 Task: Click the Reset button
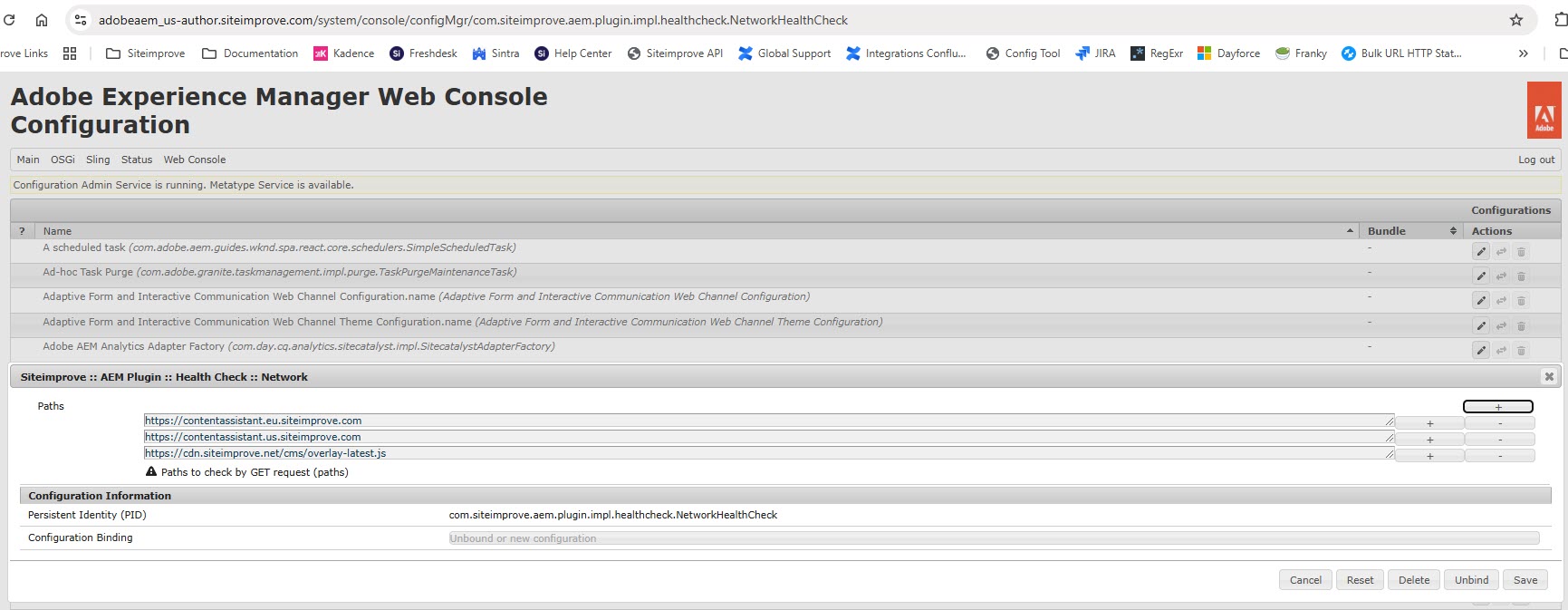pyautogui.click(x=1360, y=580)
